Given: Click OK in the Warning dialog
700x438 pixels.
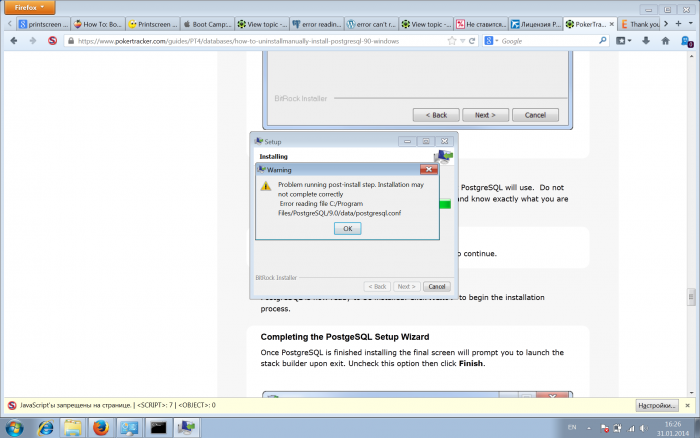Looking at the screenshot, I should point(347,229).
